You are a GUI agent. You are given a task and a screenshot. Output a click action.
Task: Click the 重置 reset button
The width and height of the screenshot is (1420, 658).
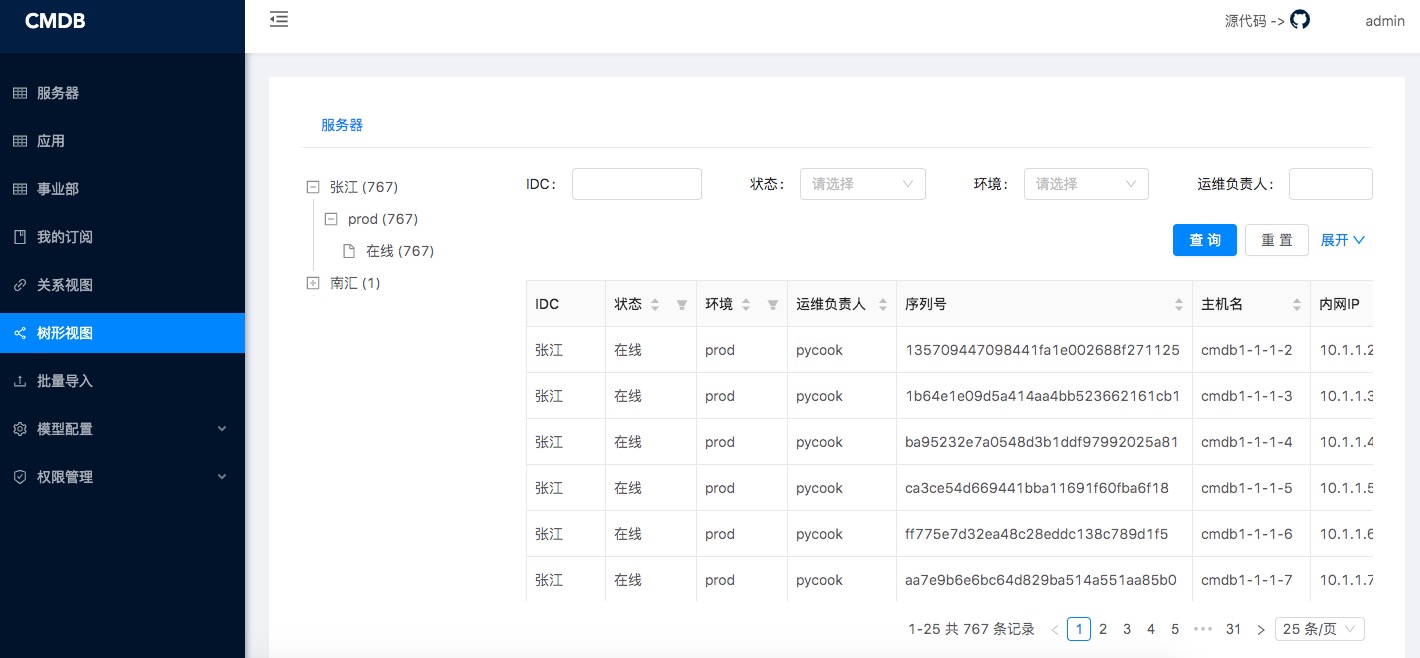coord(1276,240)
